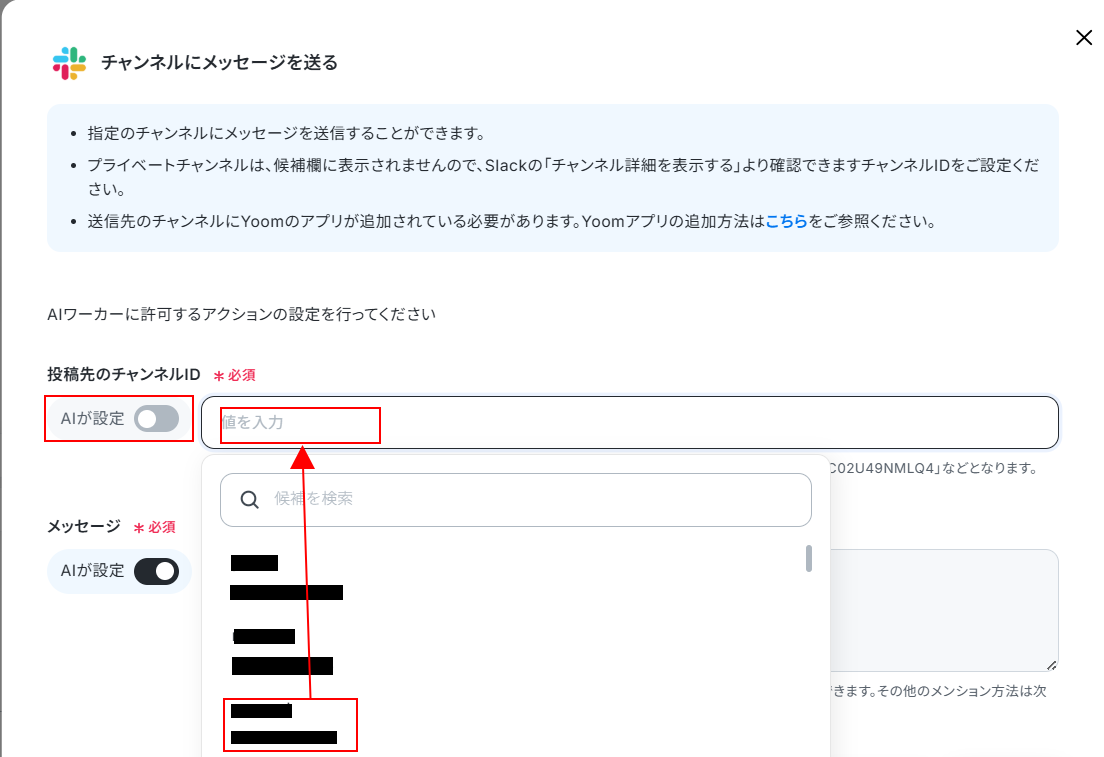
Task: Click the red 必須 mark beside チャンネルID
Action: [234, 375]
